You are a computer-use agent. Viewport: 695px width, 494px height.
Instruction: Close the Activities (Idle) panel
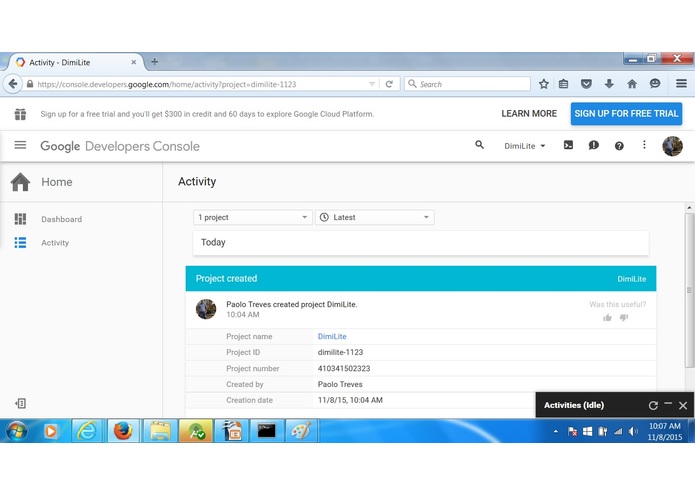coord(683,405)
